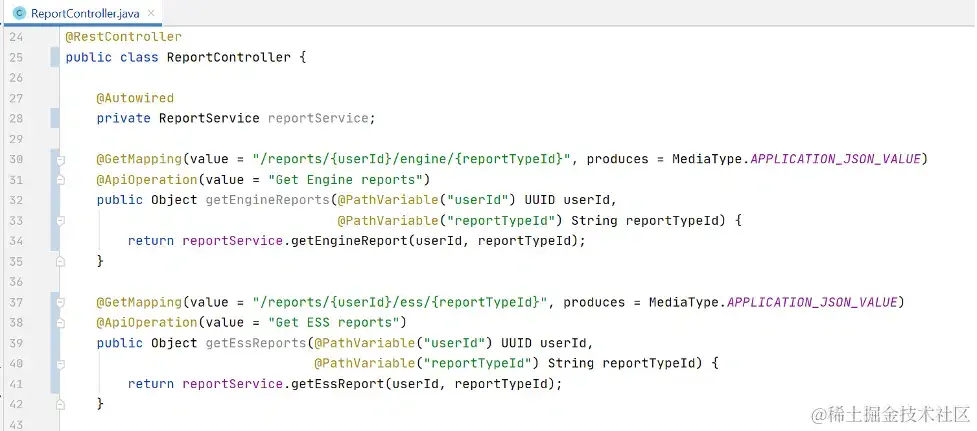Click the @GetMapping annotation on line 37
977x431 pixels.
(139, 302)
